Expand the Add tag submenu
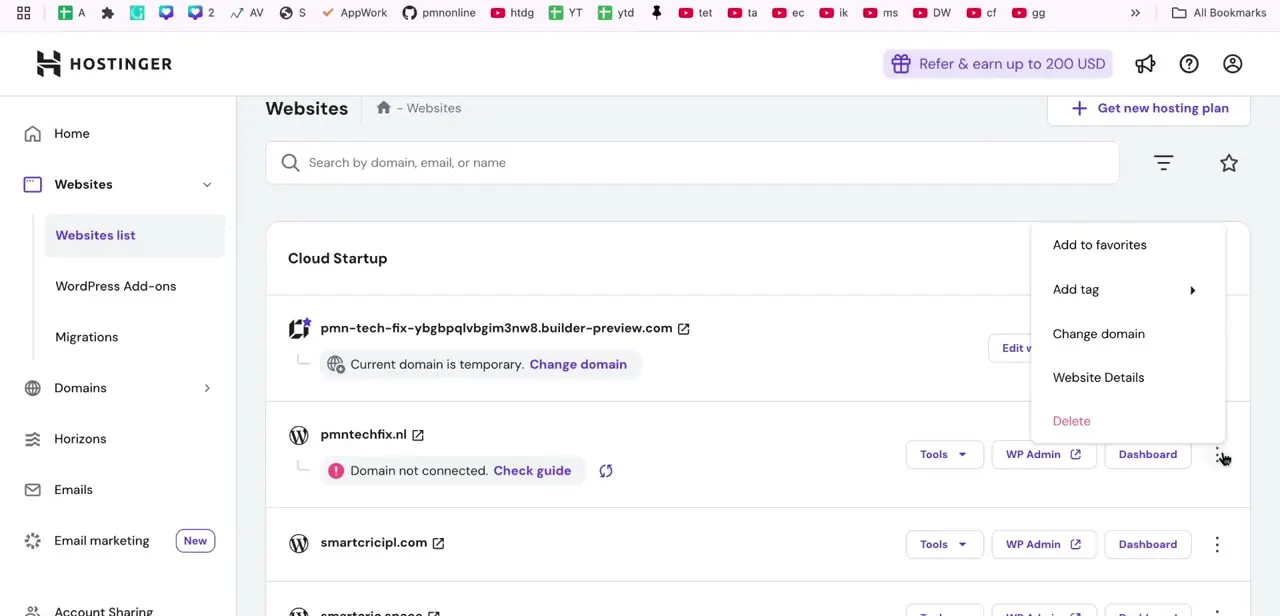 1128,290
